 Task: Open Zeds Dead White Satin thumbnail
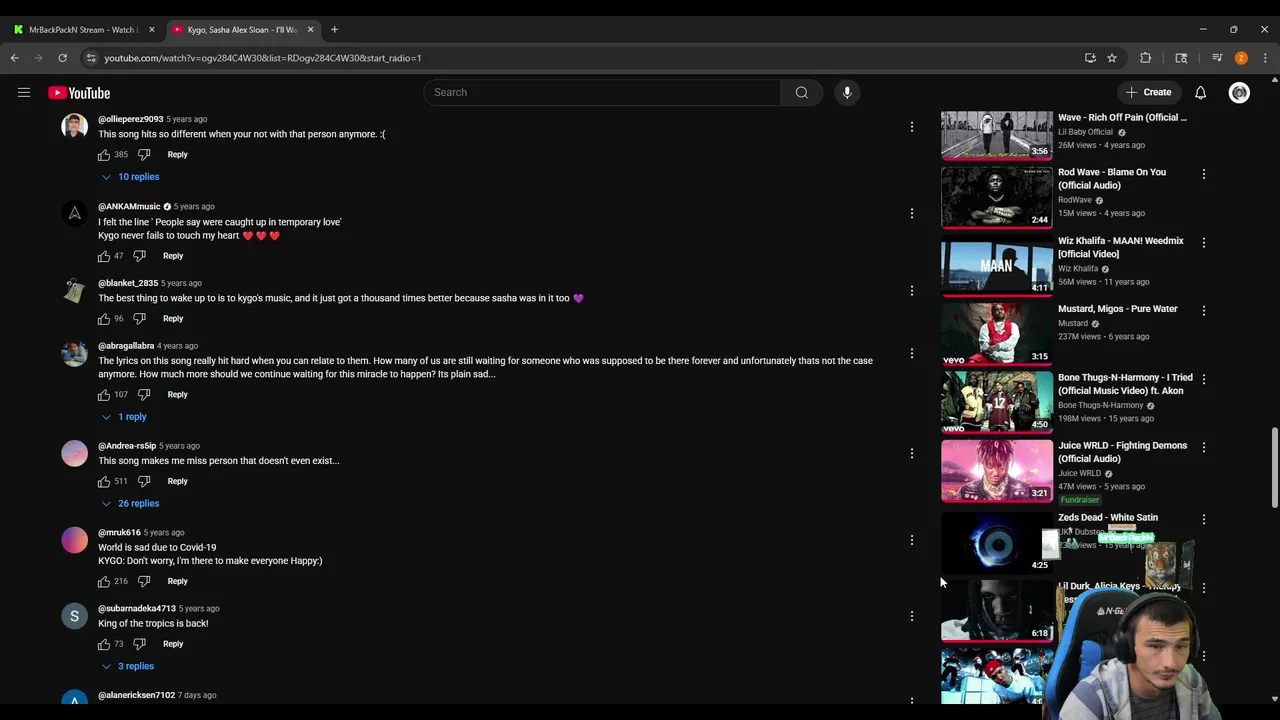click(x=997, y=542)
